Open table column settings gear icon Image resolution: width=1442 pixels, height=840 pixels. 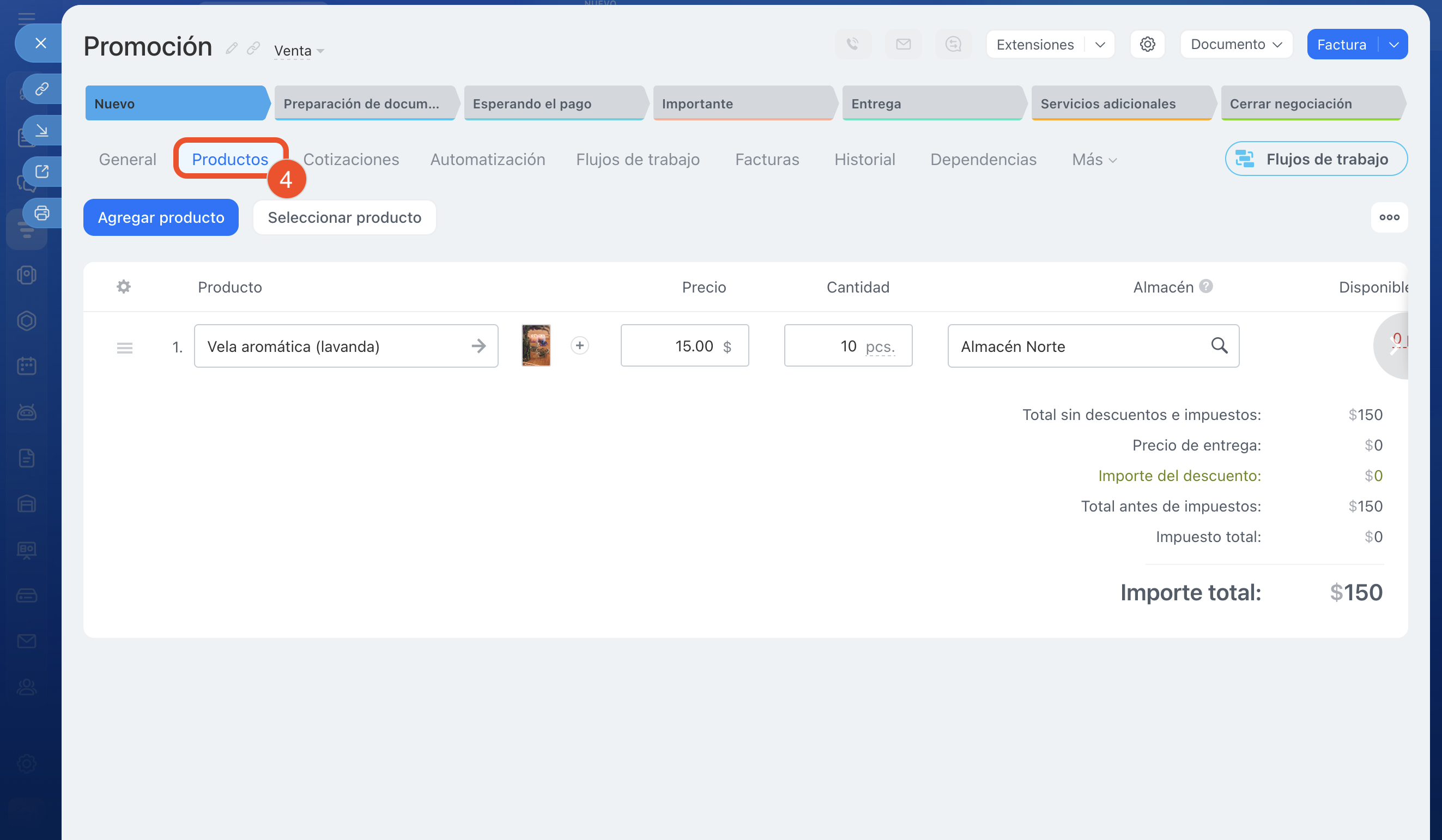[124, 287]
